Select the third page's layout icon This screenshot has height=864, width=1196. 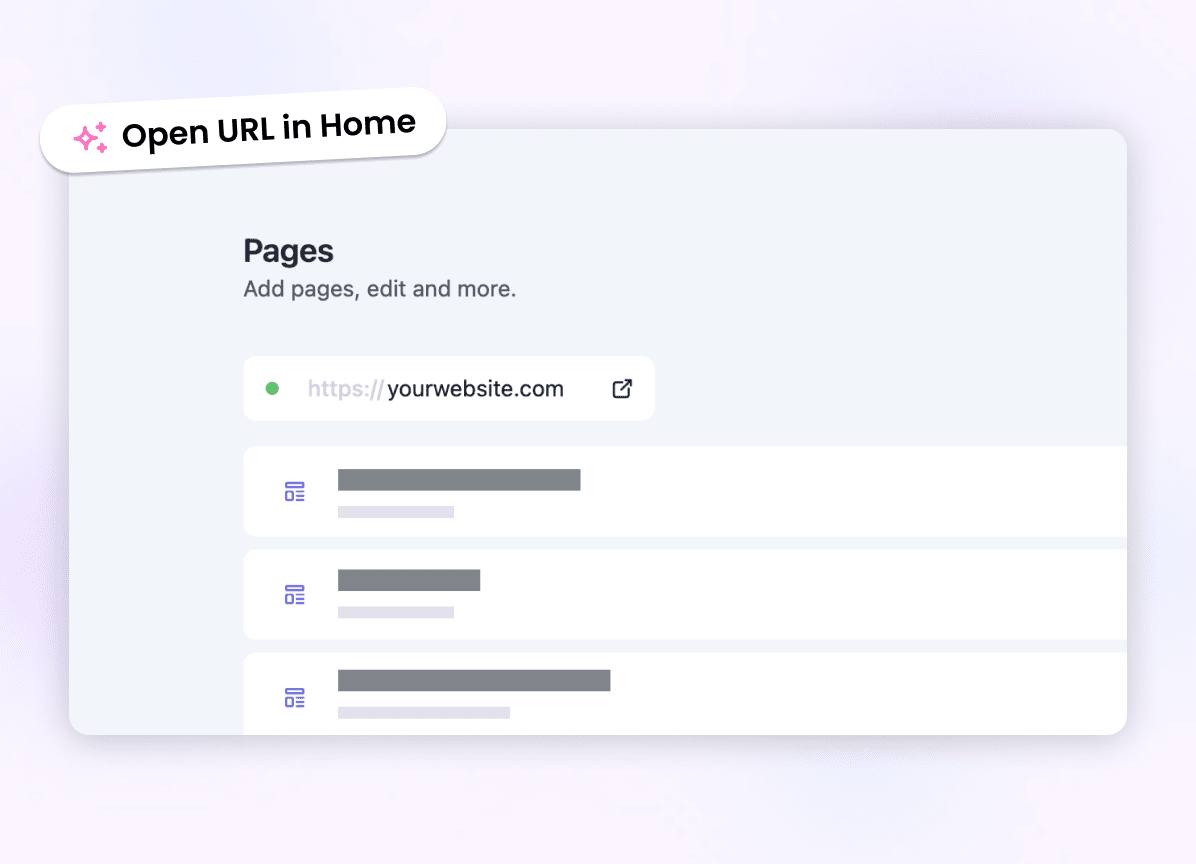pyautogui.click(x=294, y=698)
